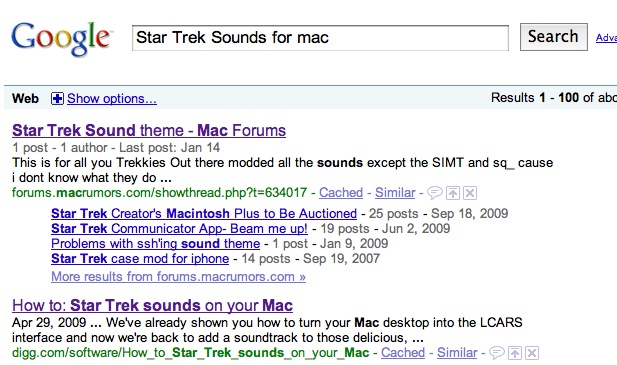Select the Web tab label
The image size is (617, 365).
25,98
